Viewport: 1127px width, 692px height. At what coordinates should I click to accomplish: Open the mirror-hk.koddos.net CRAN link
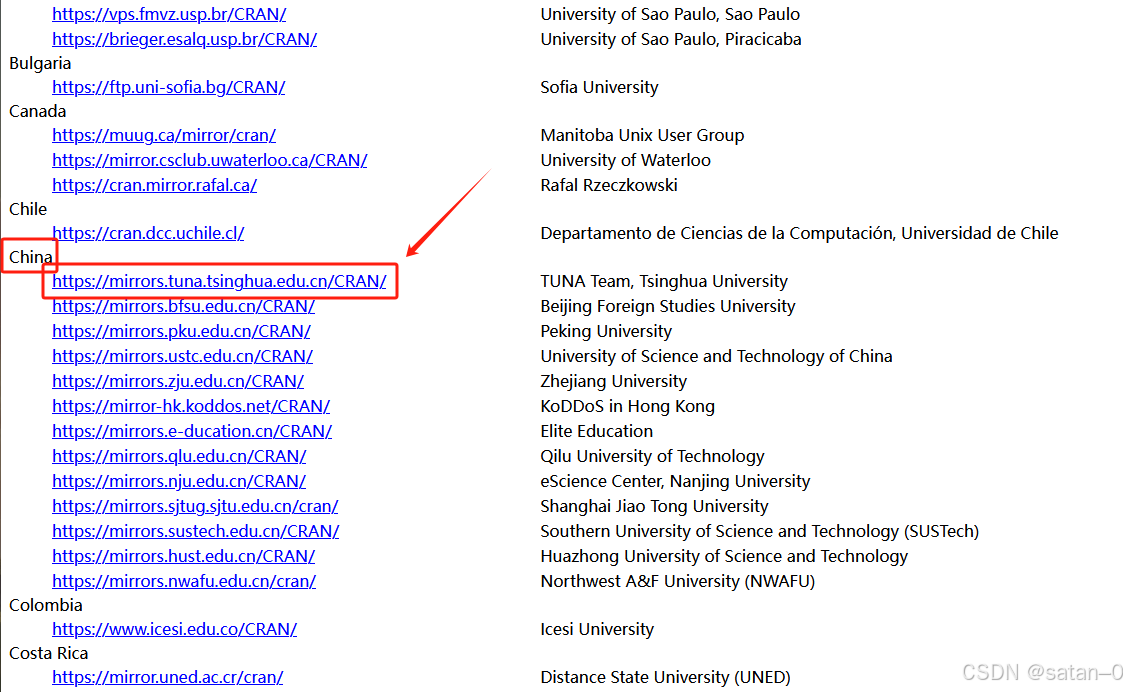click(190, 407)
